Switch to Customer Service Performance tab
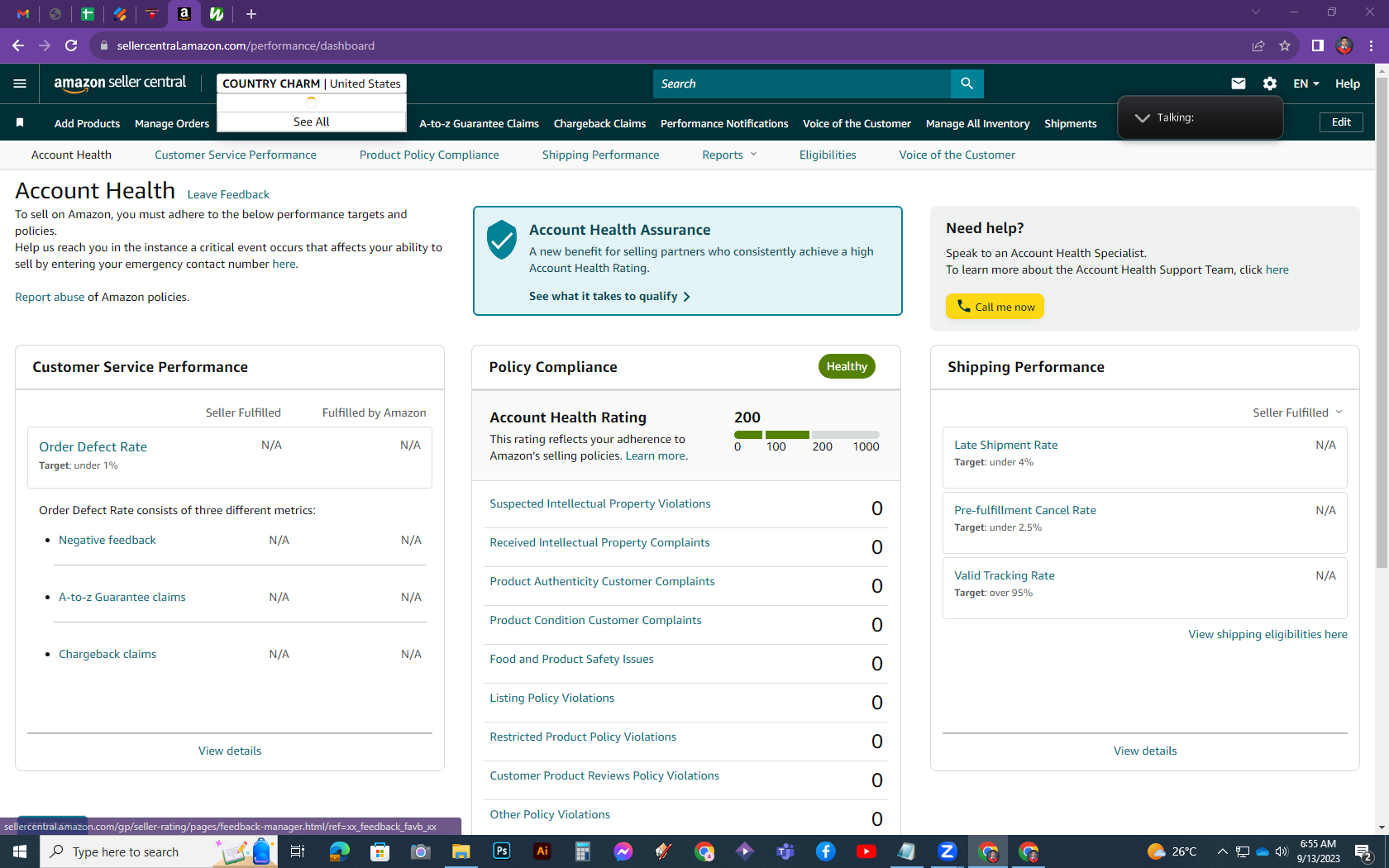 (x=236, y=155)
